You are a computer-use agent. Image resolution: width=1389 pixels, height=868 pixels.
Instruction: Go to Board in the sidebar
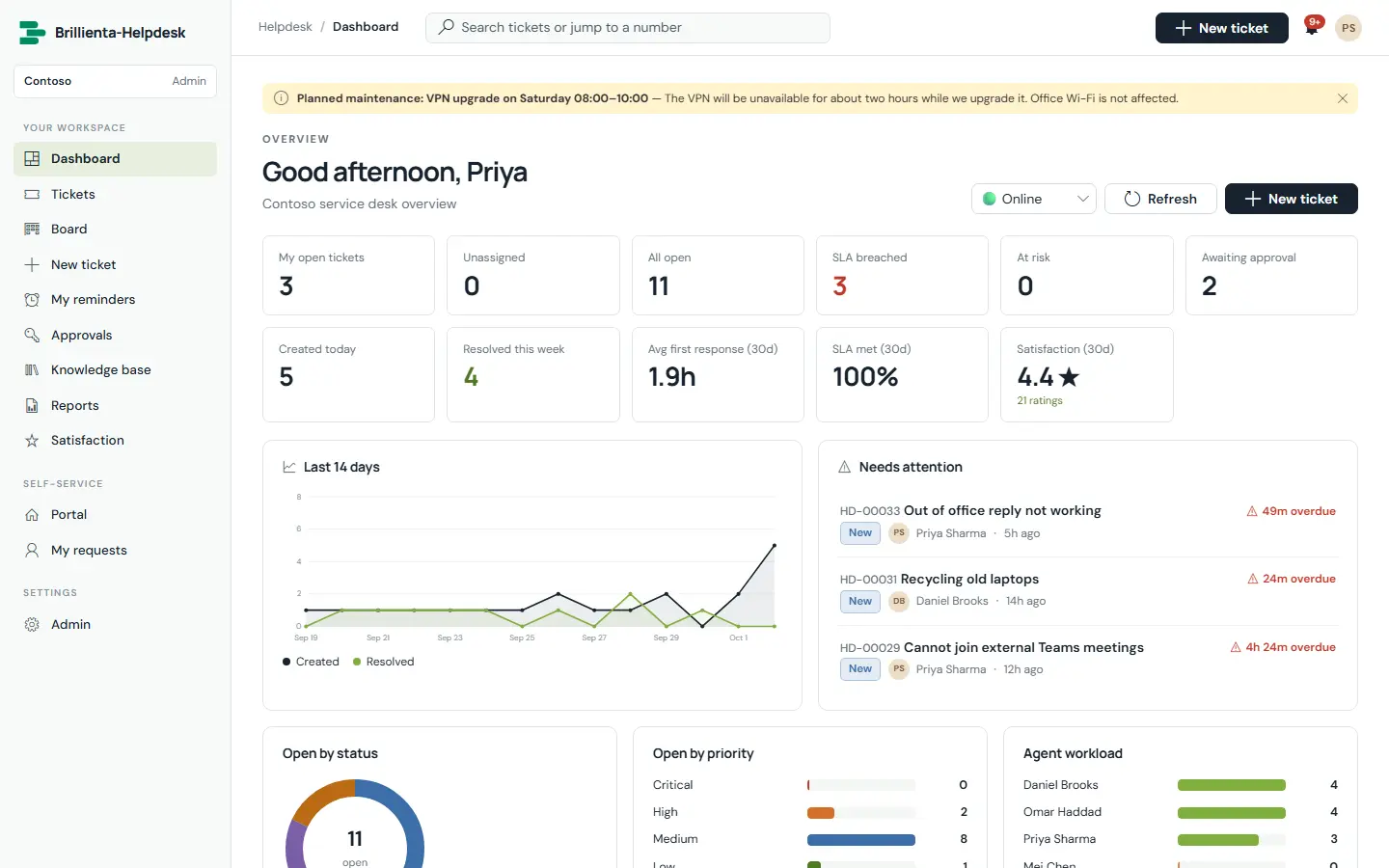pos(115,230)
